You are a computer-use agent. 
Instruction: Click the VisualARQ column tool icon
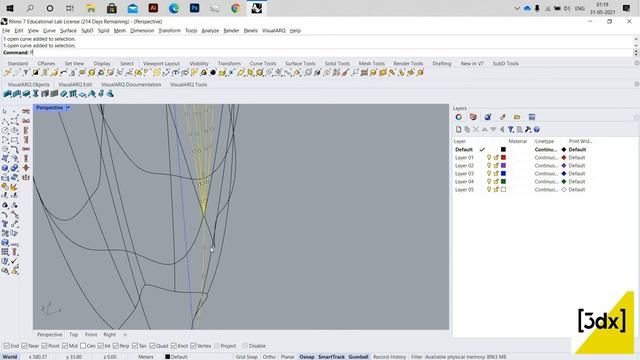click(x=36, y=94)
